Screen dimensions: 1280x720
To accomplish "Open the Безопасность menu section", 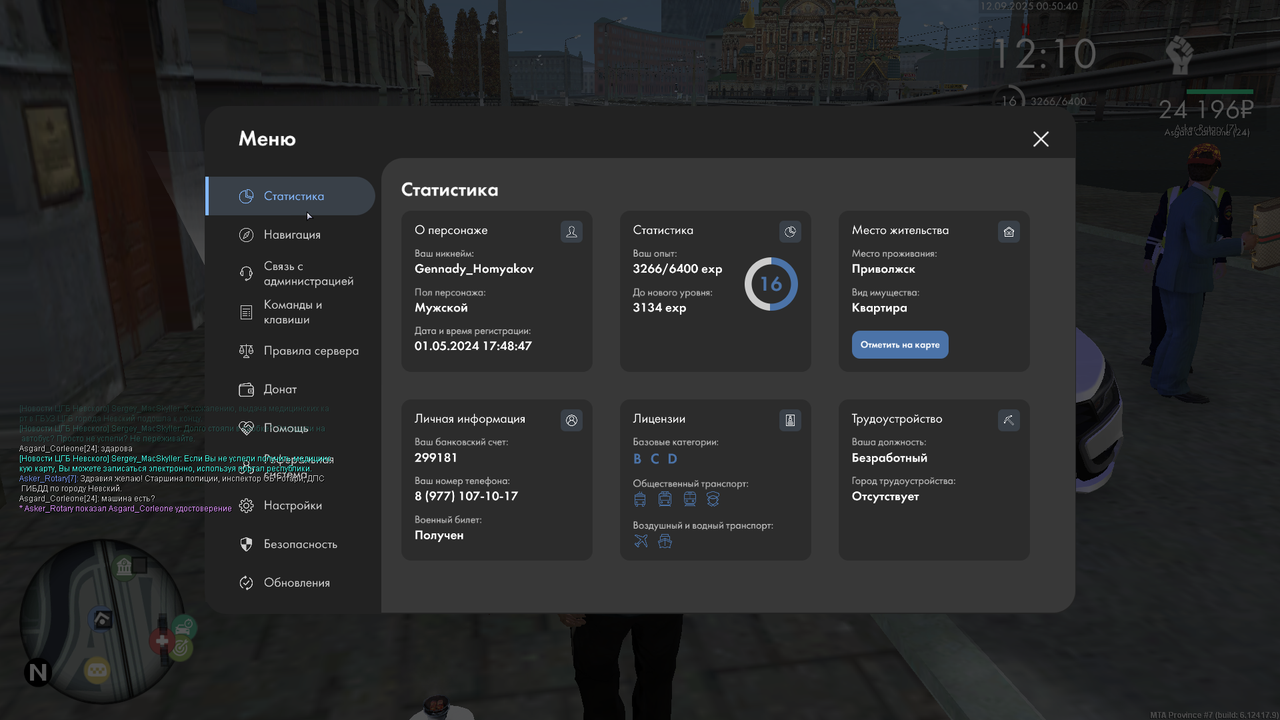I will [x=291, y=544].
